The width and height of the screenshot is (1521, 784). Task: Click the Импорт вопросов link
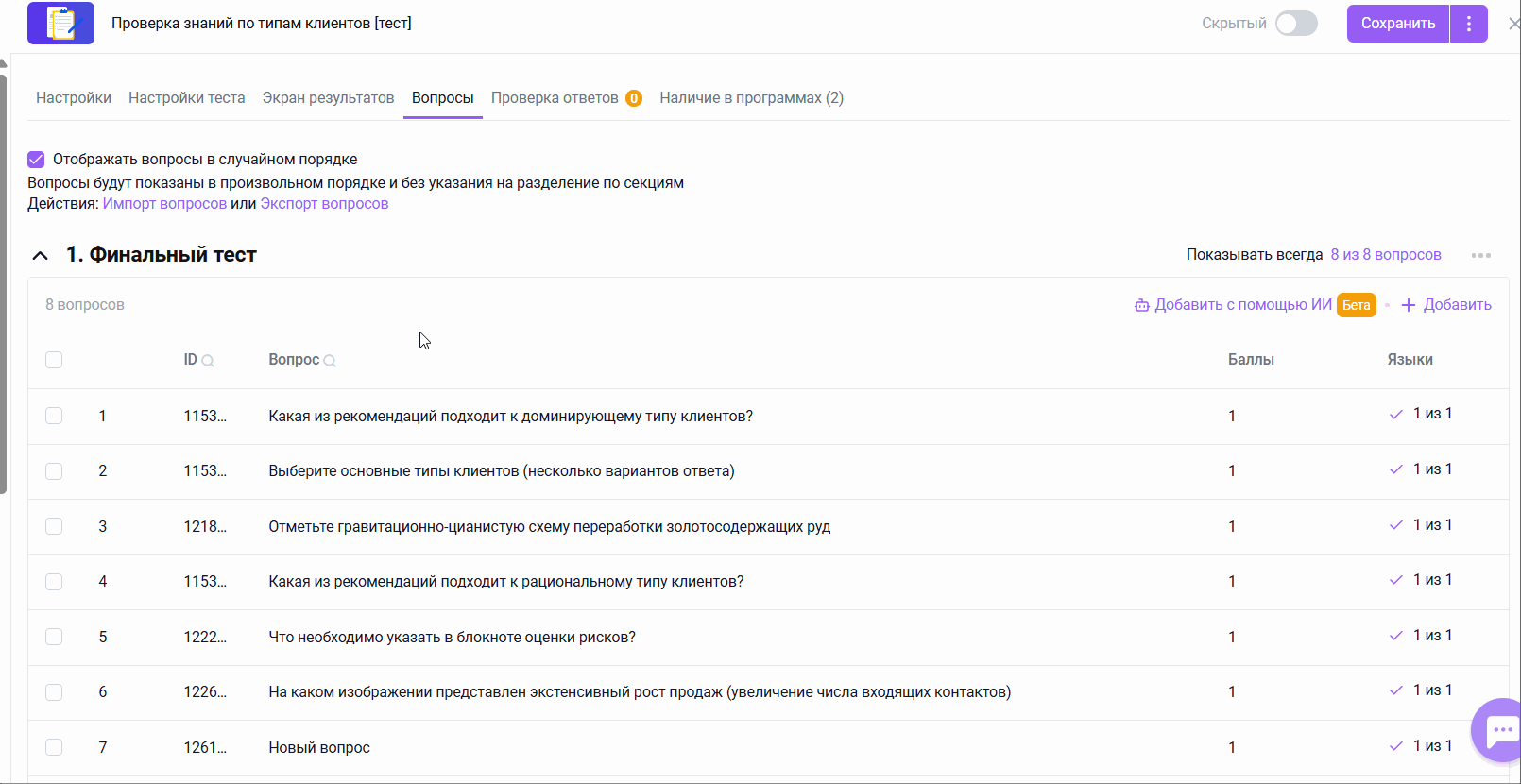tap(164, 204)
